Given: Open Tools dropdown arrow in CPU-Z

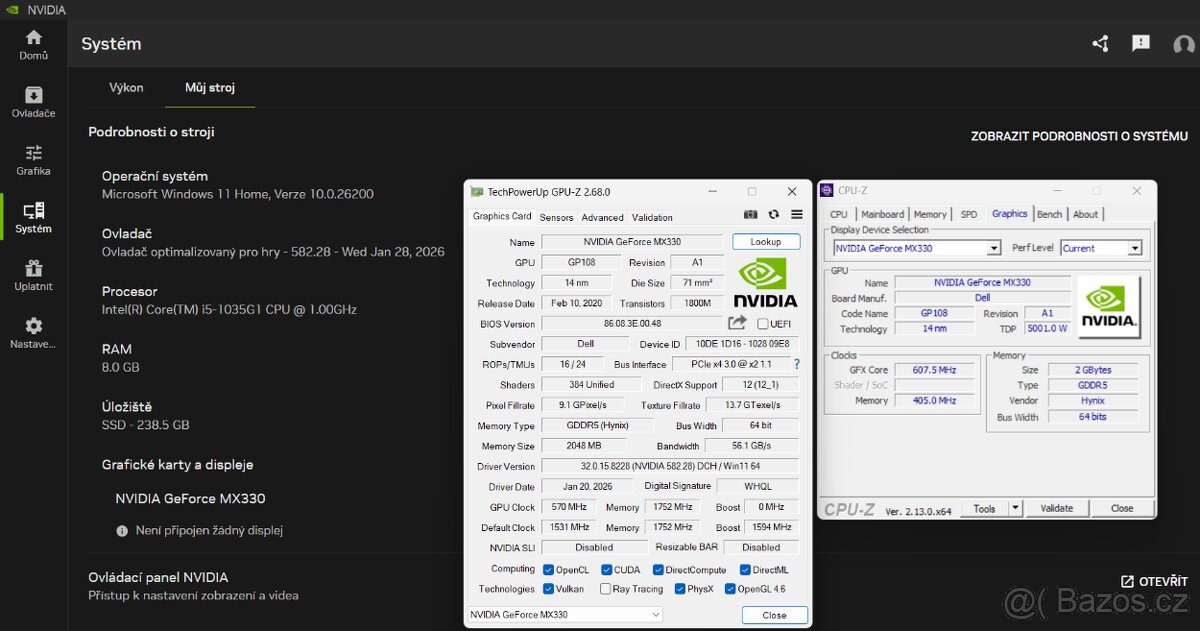Looking at the screenshot, I should point(1015,508).
